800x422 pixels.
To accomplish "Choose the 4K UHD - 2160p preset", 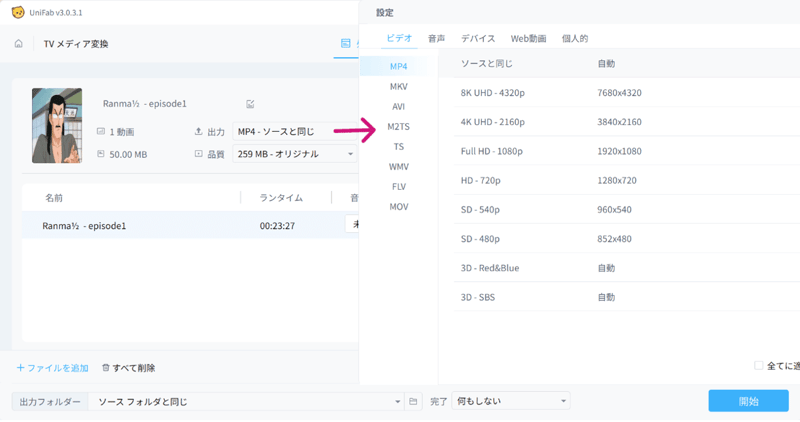I will click(x=627, y=122).
